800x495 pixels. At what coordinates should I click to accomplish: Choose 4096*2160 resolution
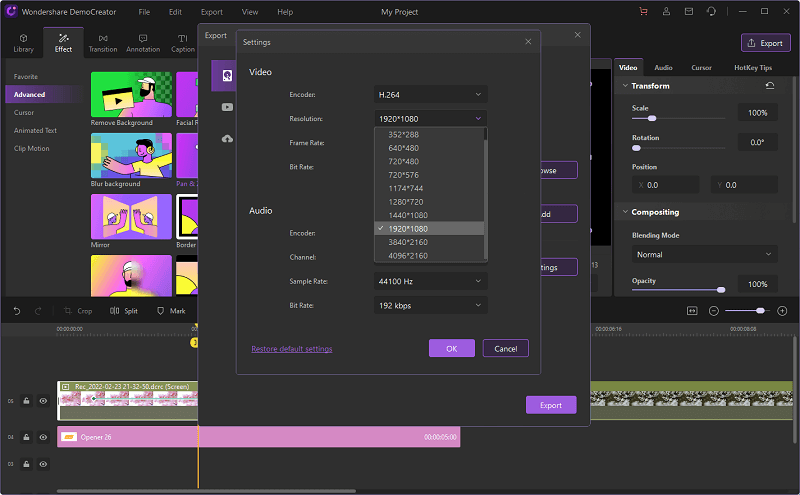(x=429, y=256)
